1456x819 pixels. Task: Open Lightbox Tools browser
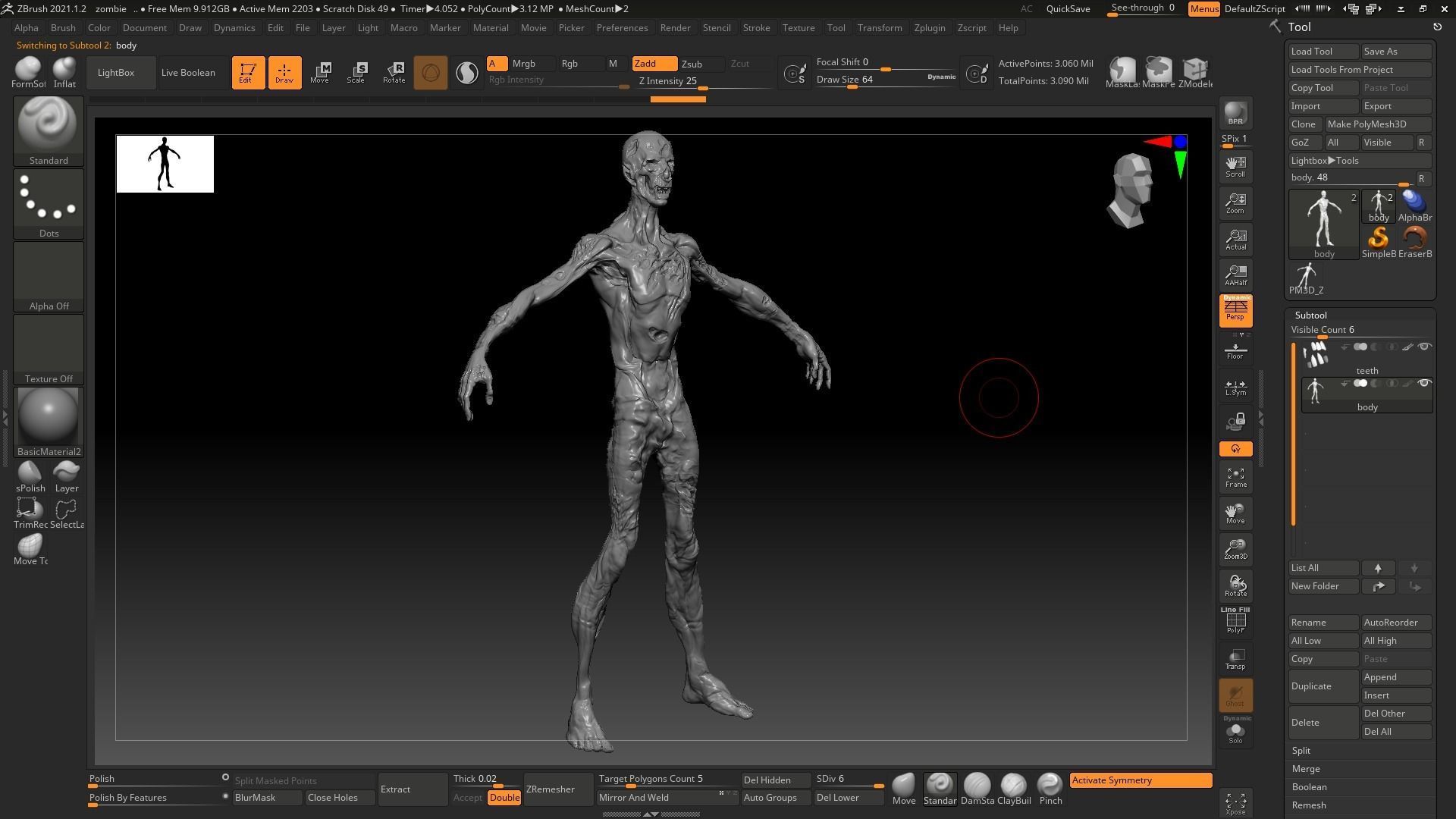coord(1360,161)
